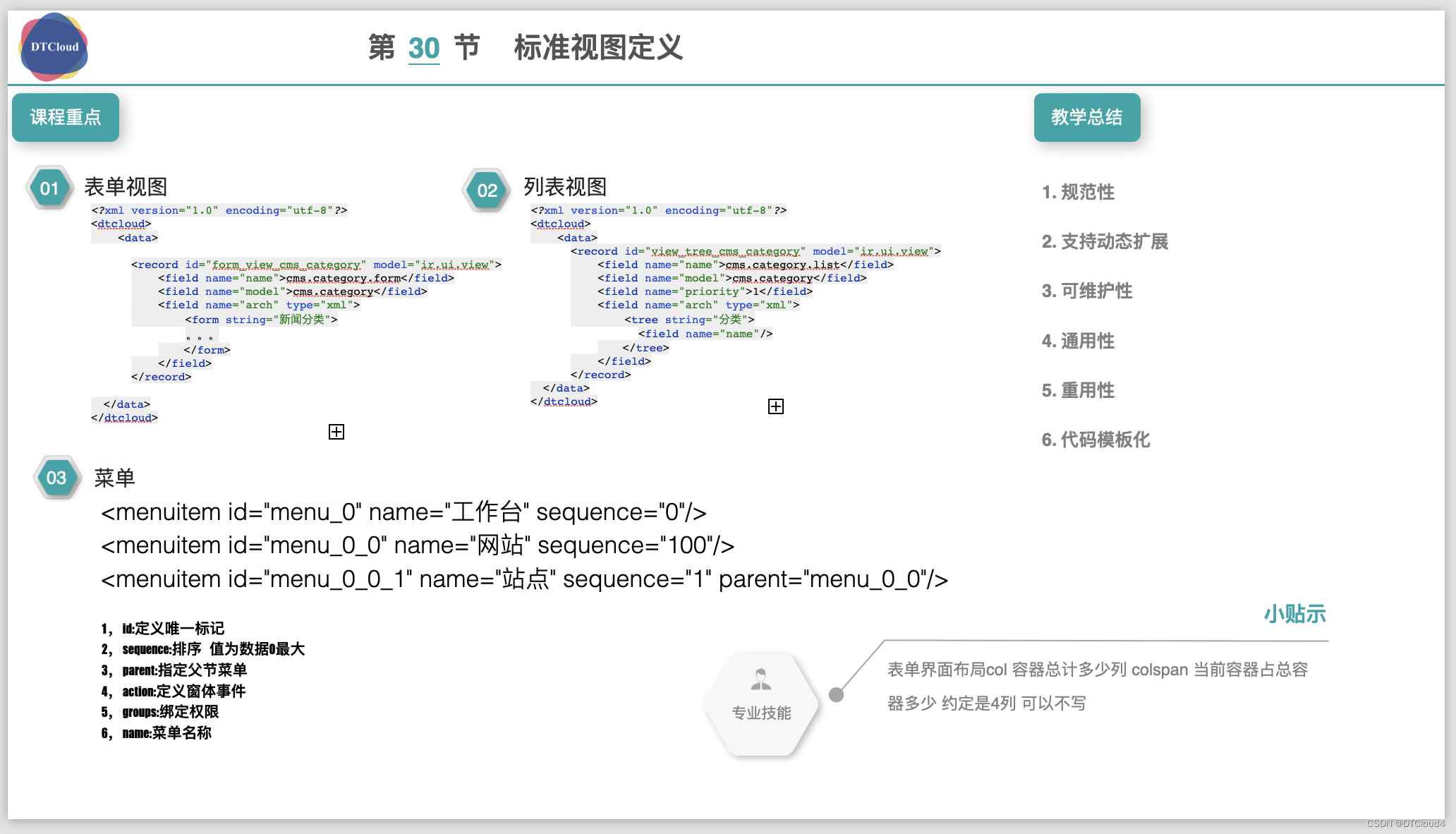Click the 01 hexagon badge
The width and height of the screenshot is (1456, 834).
[49, 188]
